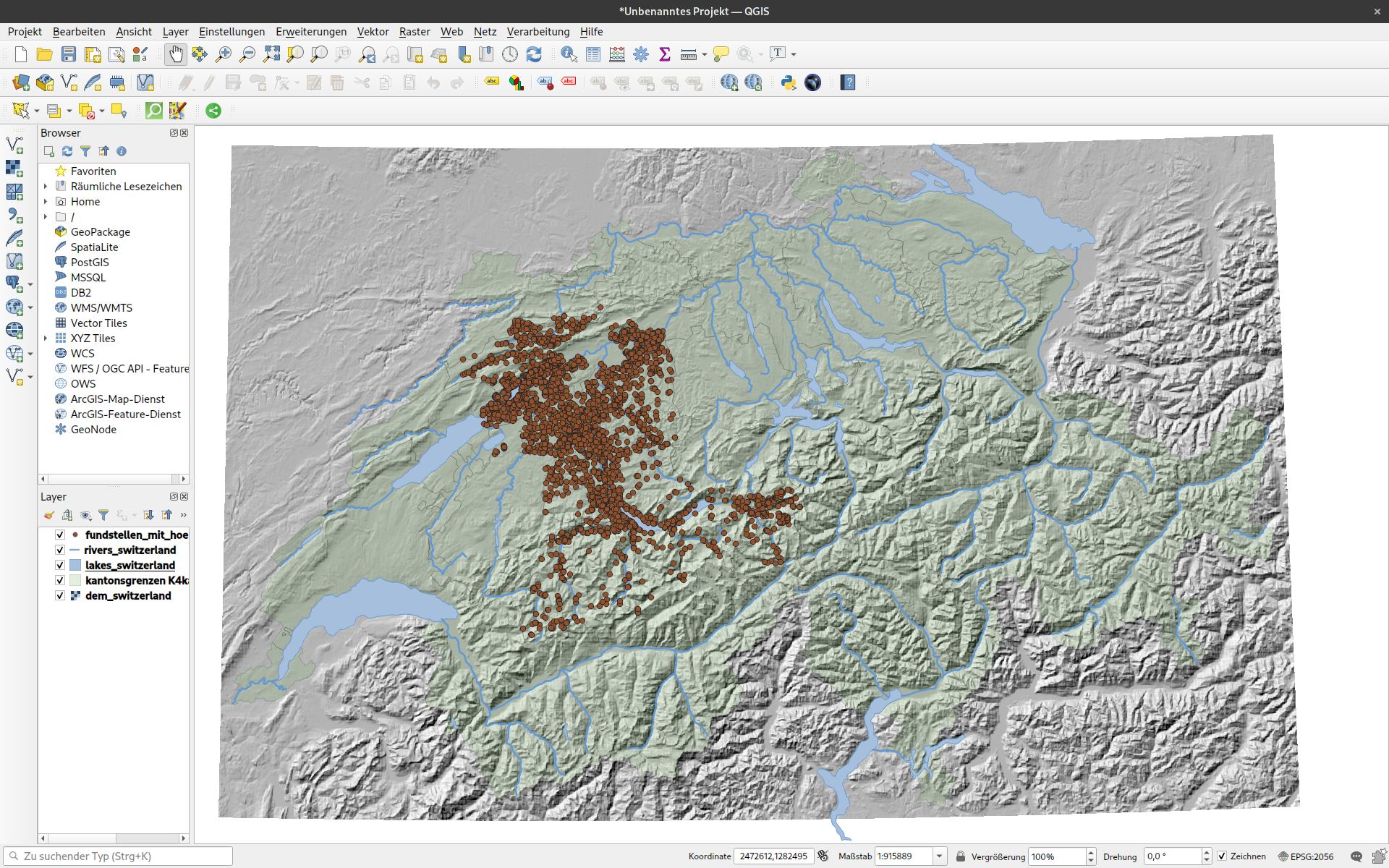The width and height of the screenshot is (1389, 868).
Task: Toggle the Zeichnen render checkbox
Action: (x=1222, y=856)
